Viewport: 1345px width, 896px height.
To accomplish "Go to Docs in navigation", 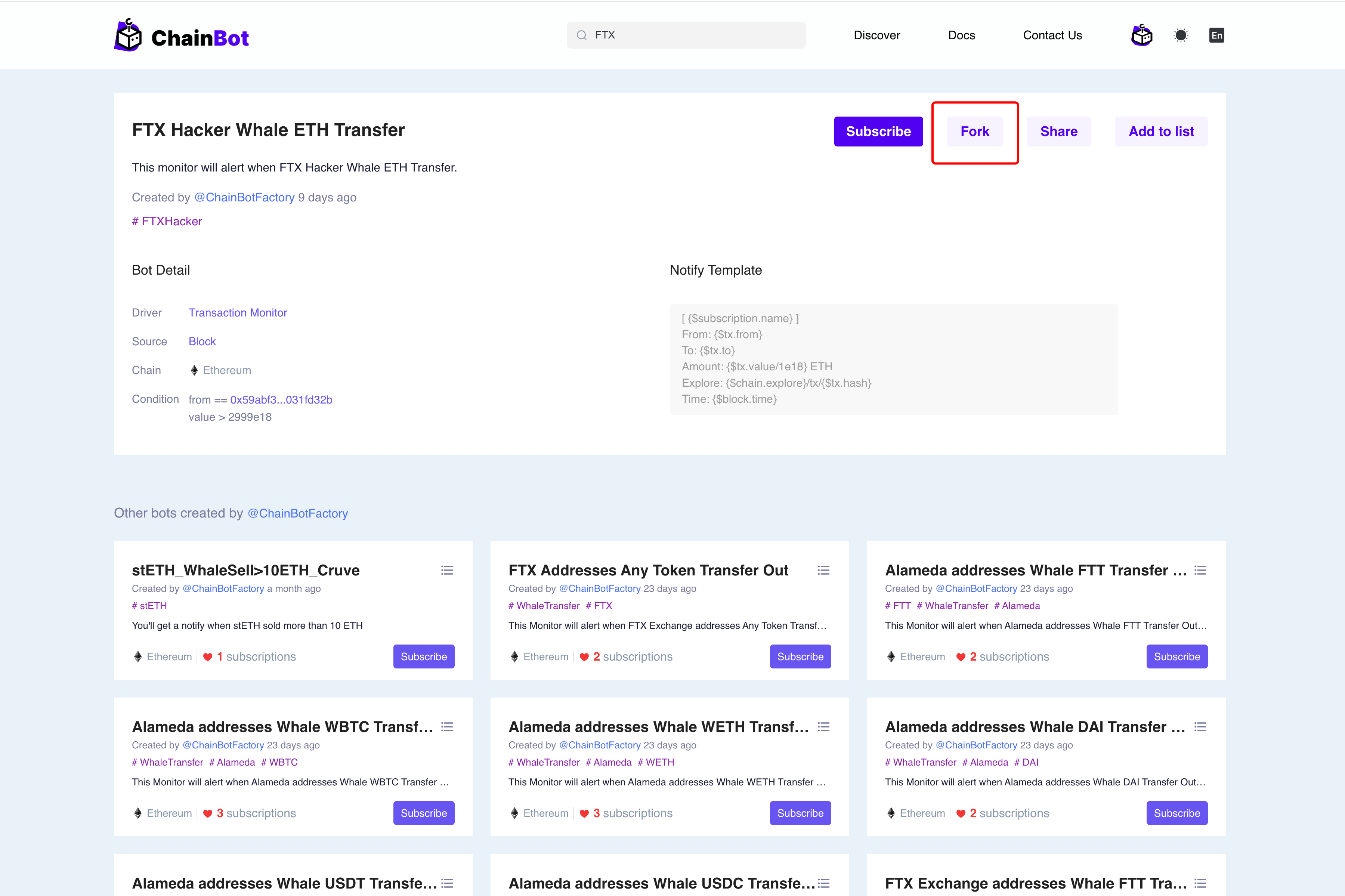I will point(962,35).
